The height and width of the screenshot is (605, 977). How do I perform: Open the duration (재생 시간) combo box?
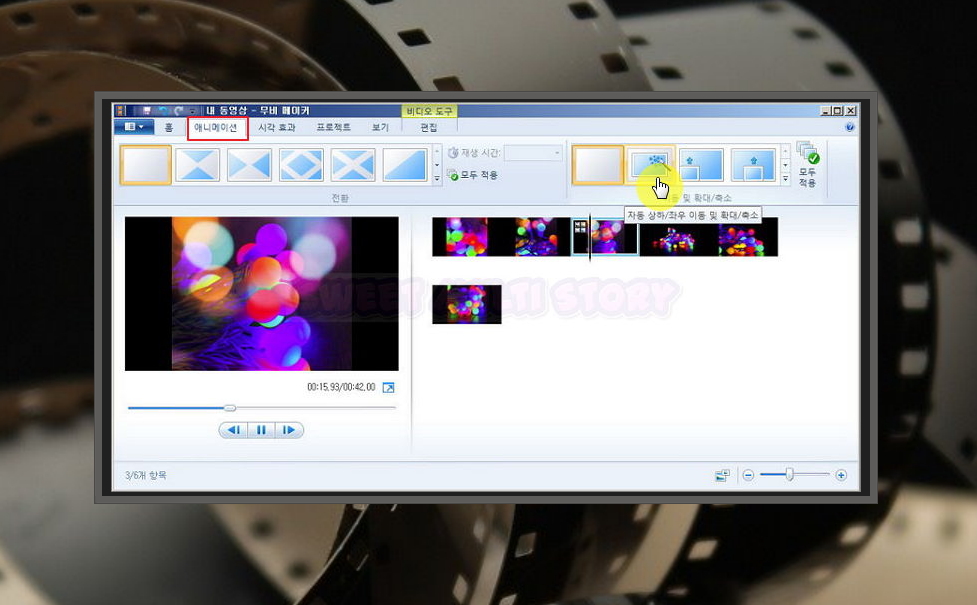(533, 153)
